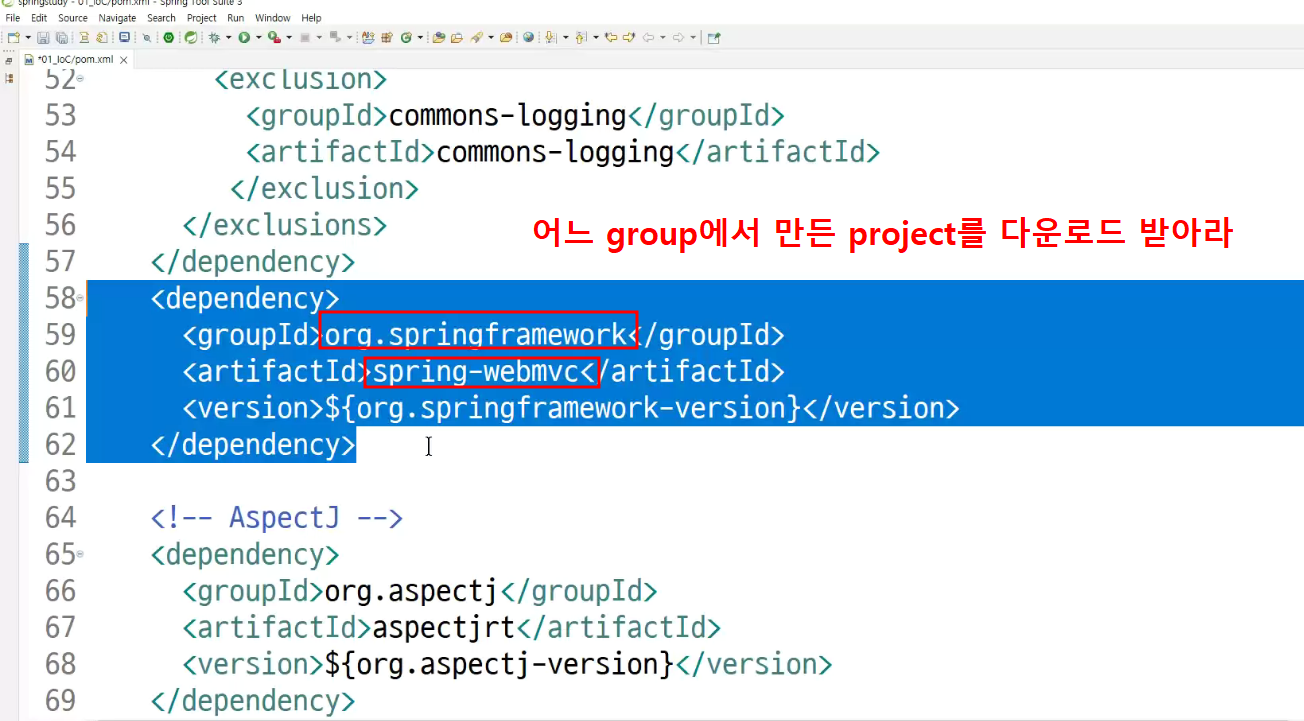Jump to Next Annotation down-arrow icon
The image size is (1304, 721).
coord(551,38)
